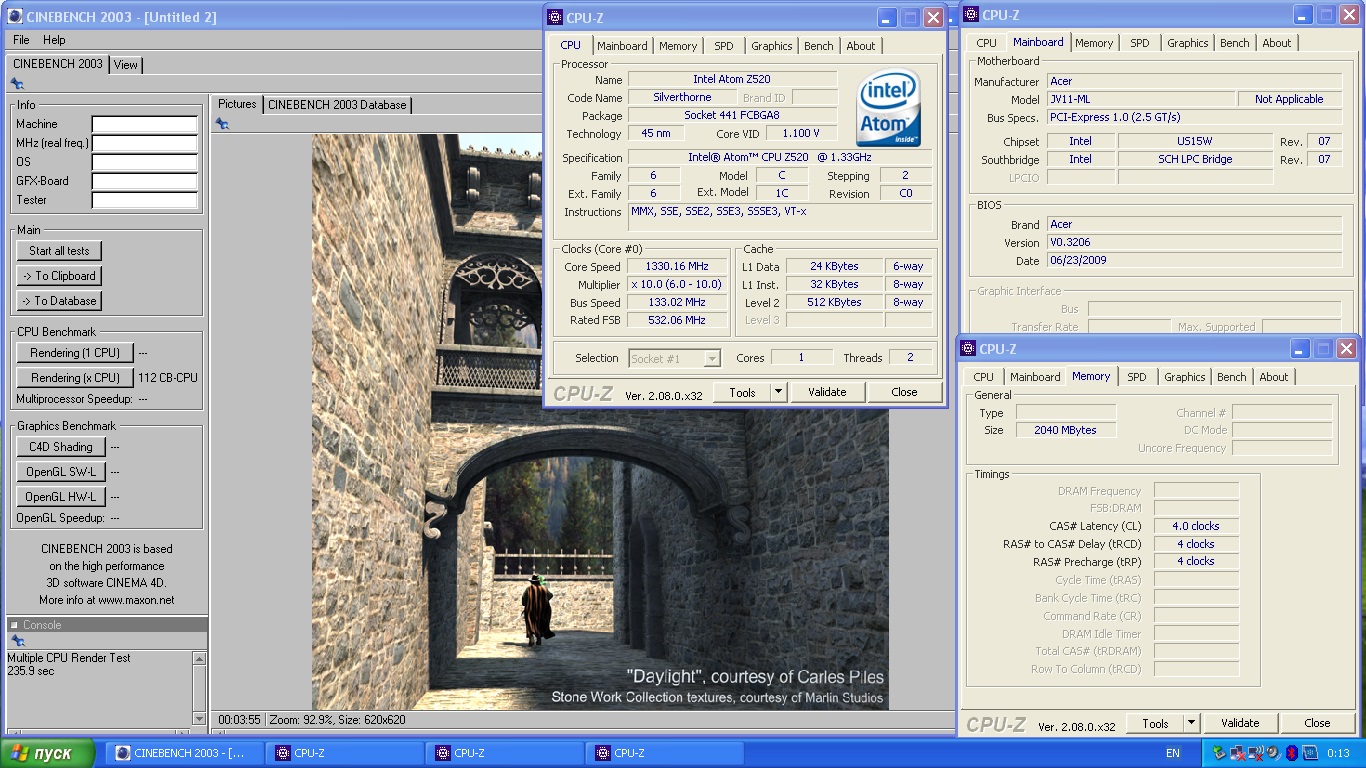
Task: Open the Help menu in CINEBENCH
Action: 54,40
